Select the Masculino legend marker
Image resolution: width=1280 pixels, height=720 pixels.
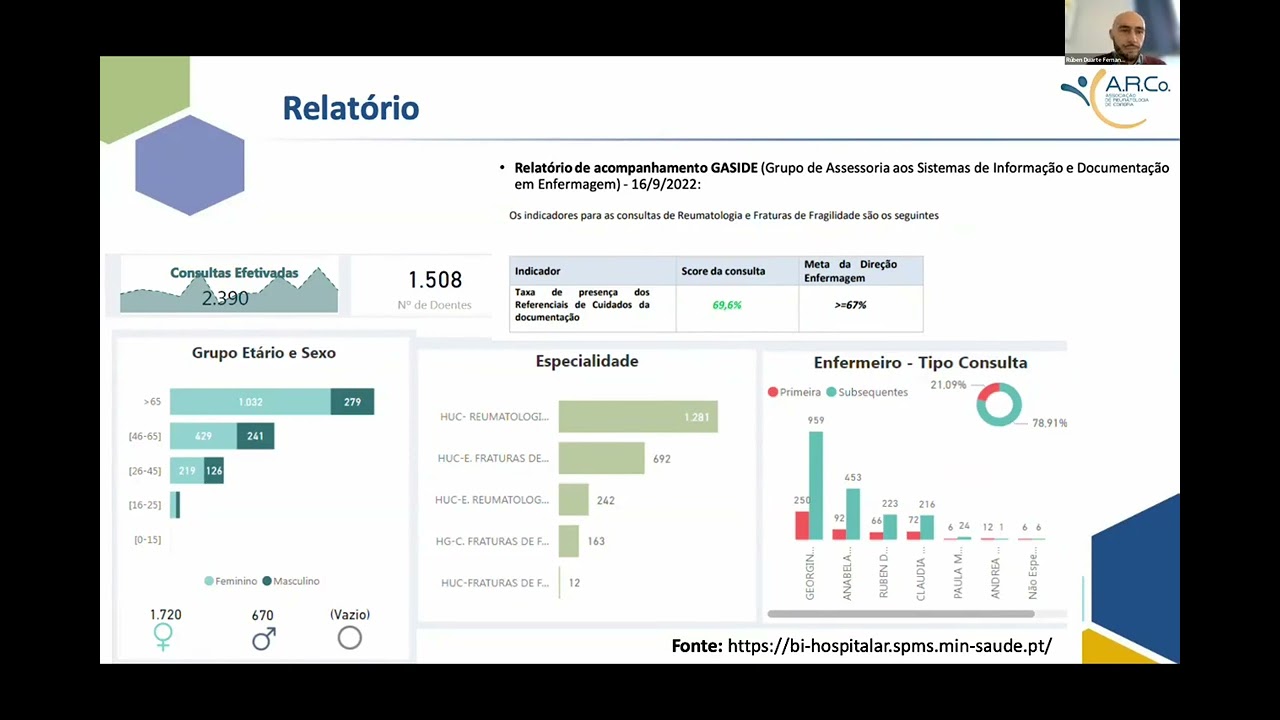267,581
